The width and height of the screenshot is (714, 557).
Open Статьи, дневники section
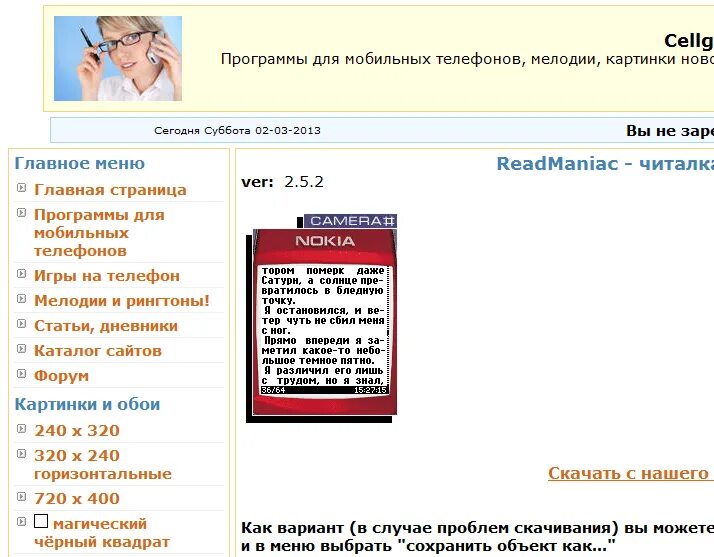(106, 326)
